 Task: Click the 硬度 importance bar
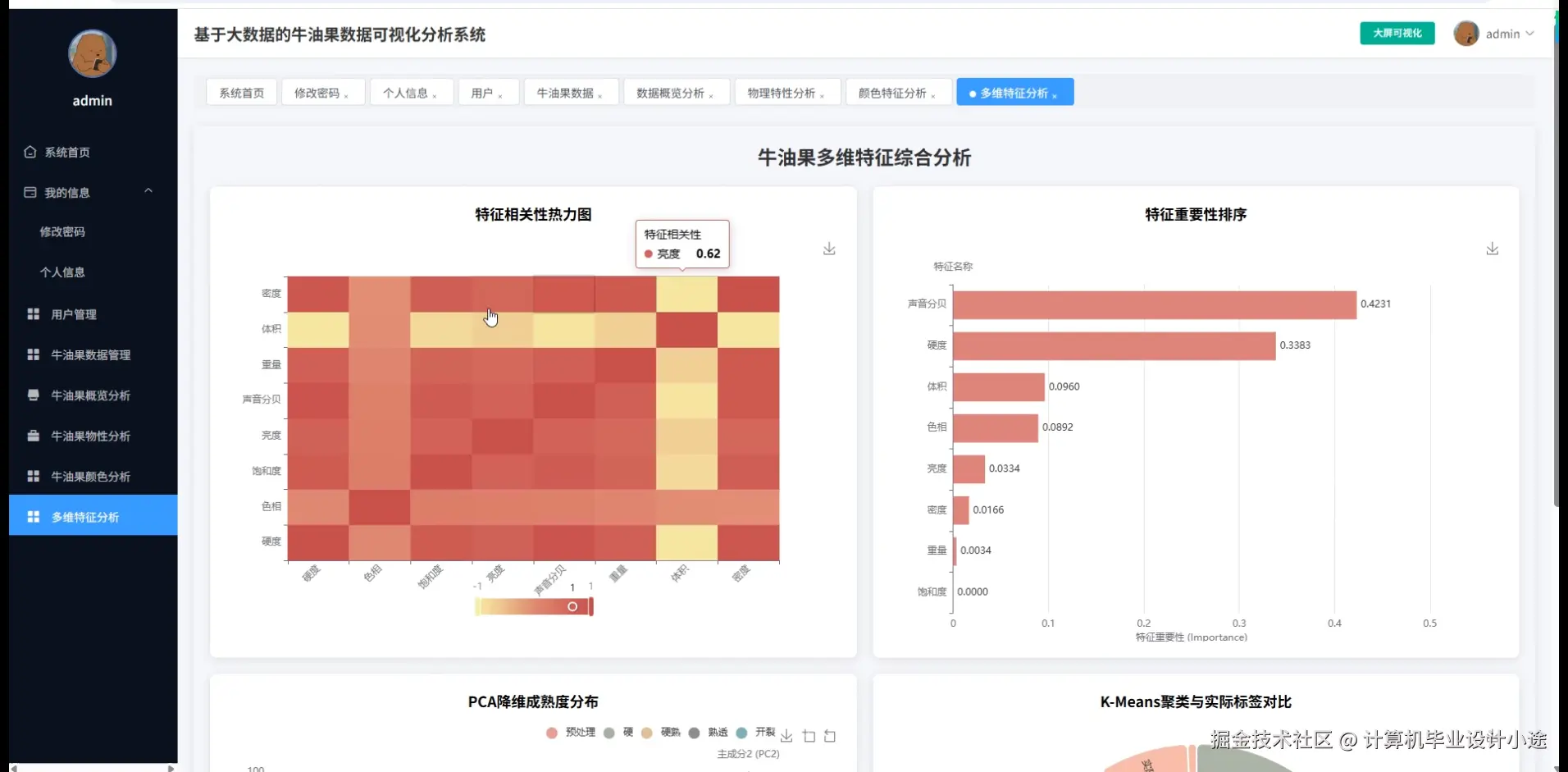1114,345
